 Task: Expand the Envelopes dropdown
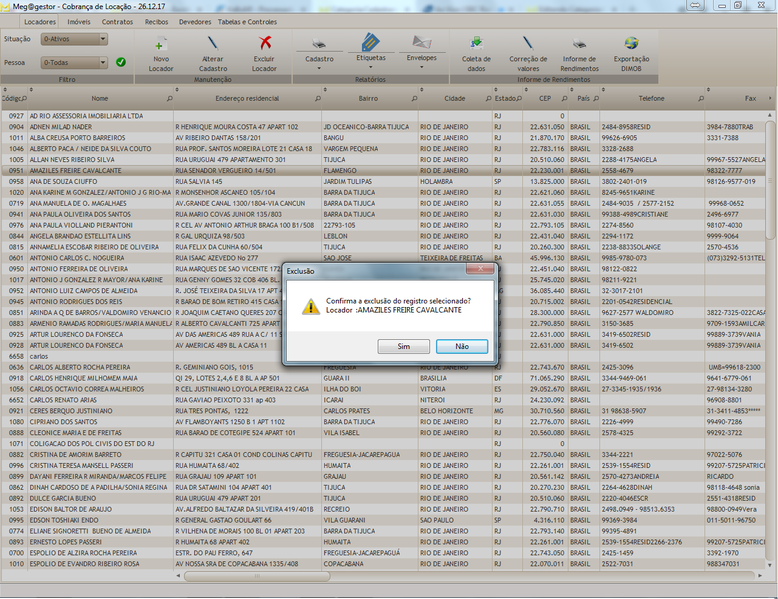(x=422, y=67)
